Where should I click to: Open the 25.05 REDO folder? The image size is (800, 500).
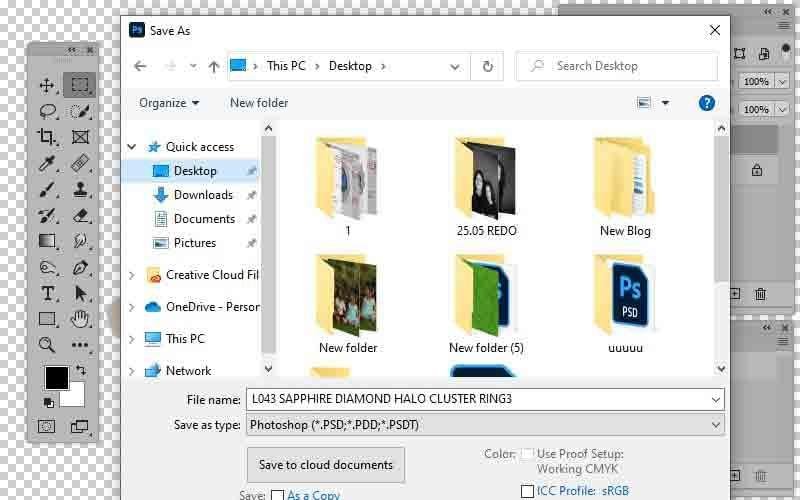(486, 187)
